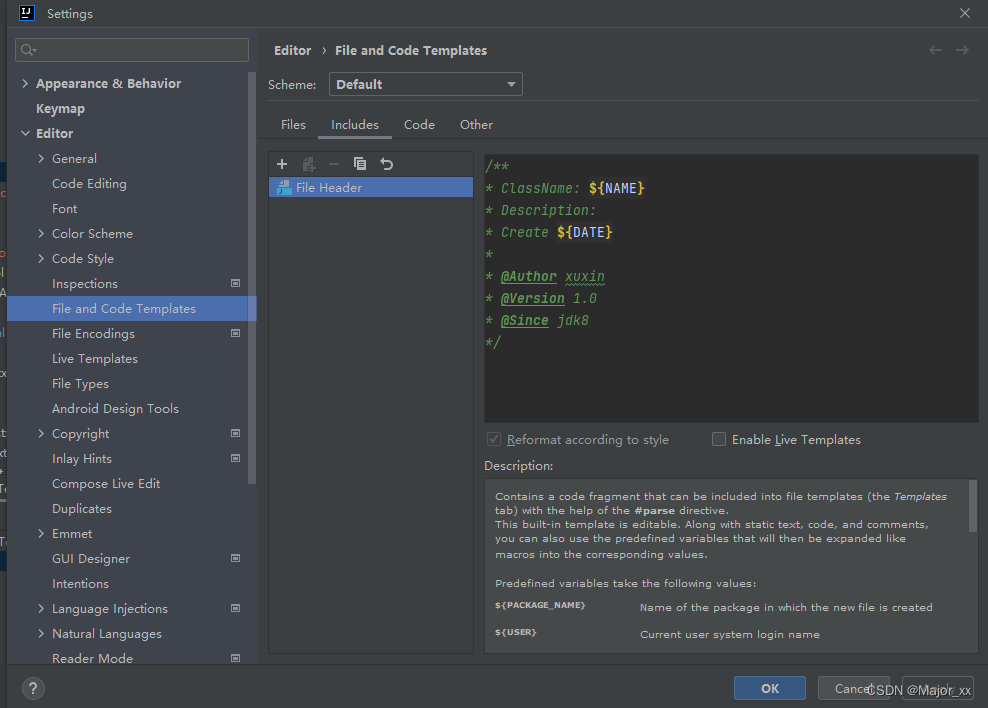This screenshot has width=988, height=708.
Task: Open Android Design Tools settings
Action: (115, 408)
